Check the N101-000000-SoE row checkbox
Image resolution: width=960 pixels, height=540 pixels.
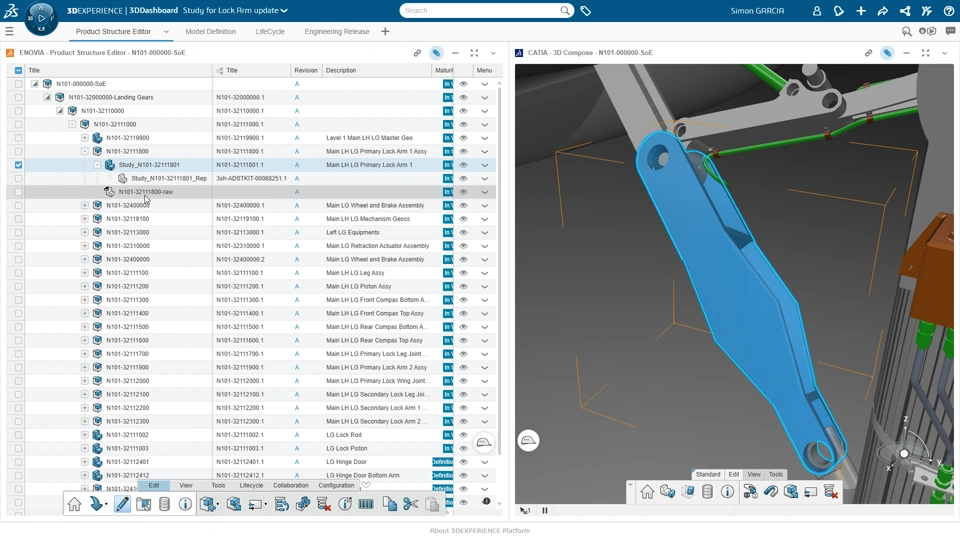pyautogui.click(x=18, y=84)
